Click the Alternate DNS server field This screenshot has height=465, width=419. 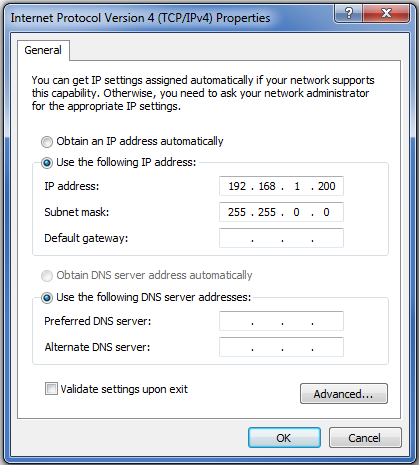point(281,347)
